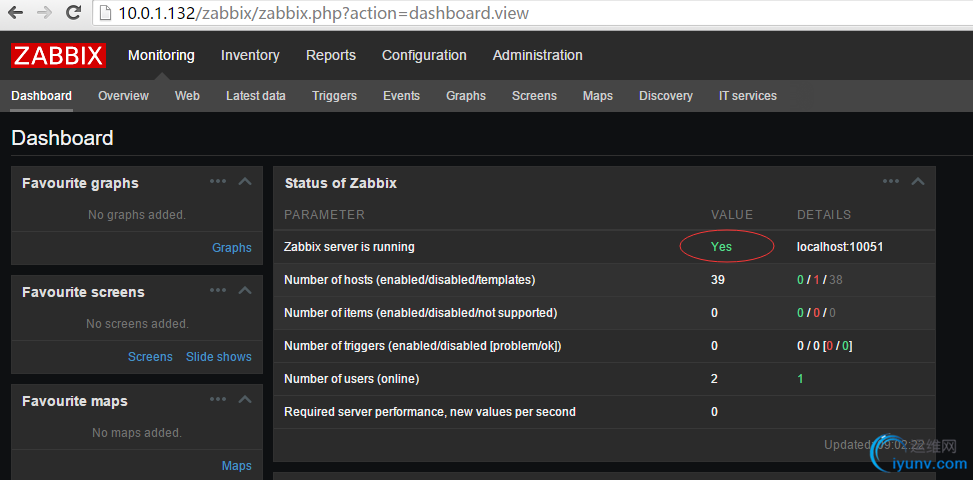
Task: Click the browser back arrow
Action: 17,14
